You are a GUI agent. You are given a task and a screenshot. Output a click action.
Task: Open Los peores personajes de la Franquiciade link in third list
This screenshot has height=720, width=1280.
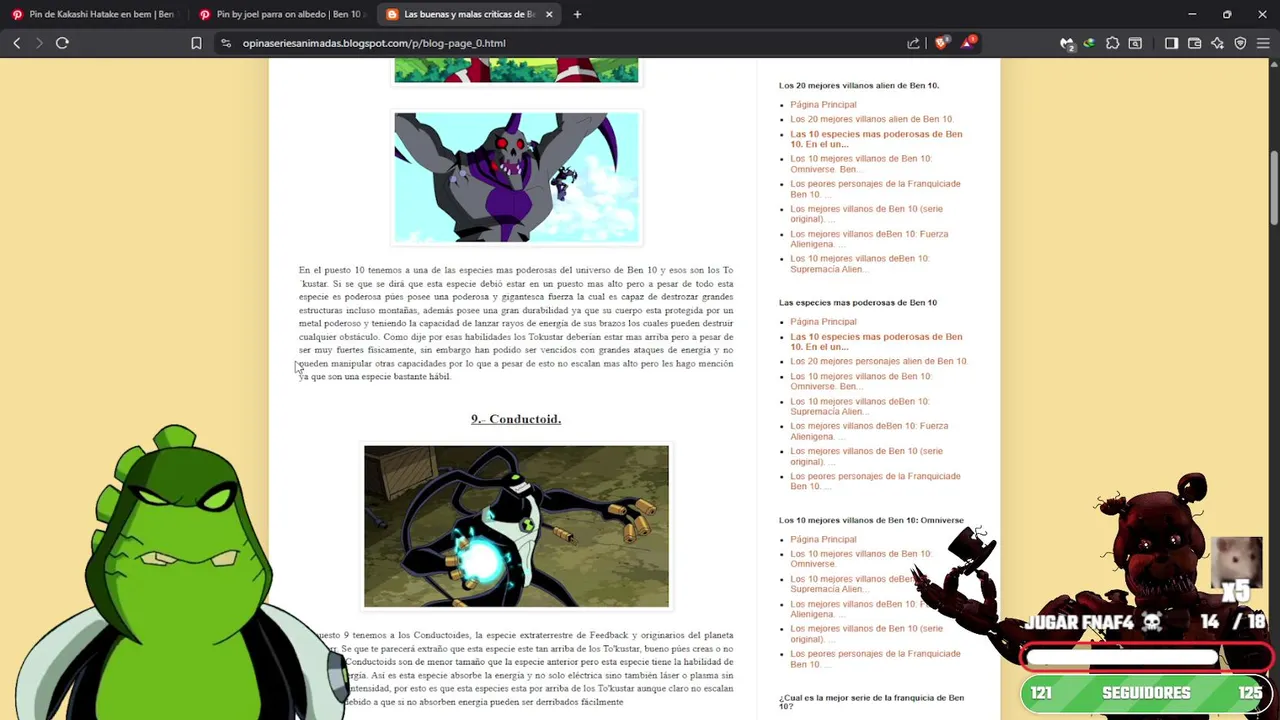click(875, 658)
